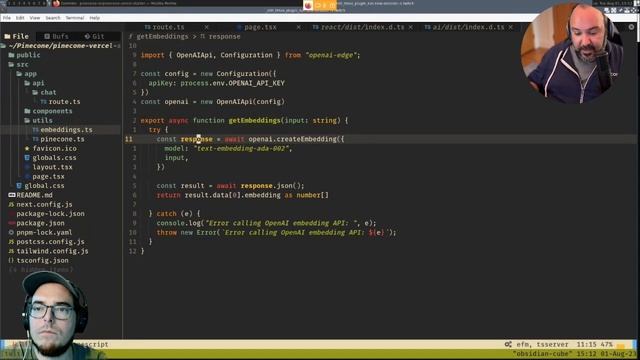This screenshot has width=640, height=360.
Task: Open the Search menu
Action: (x=53, y=18)
